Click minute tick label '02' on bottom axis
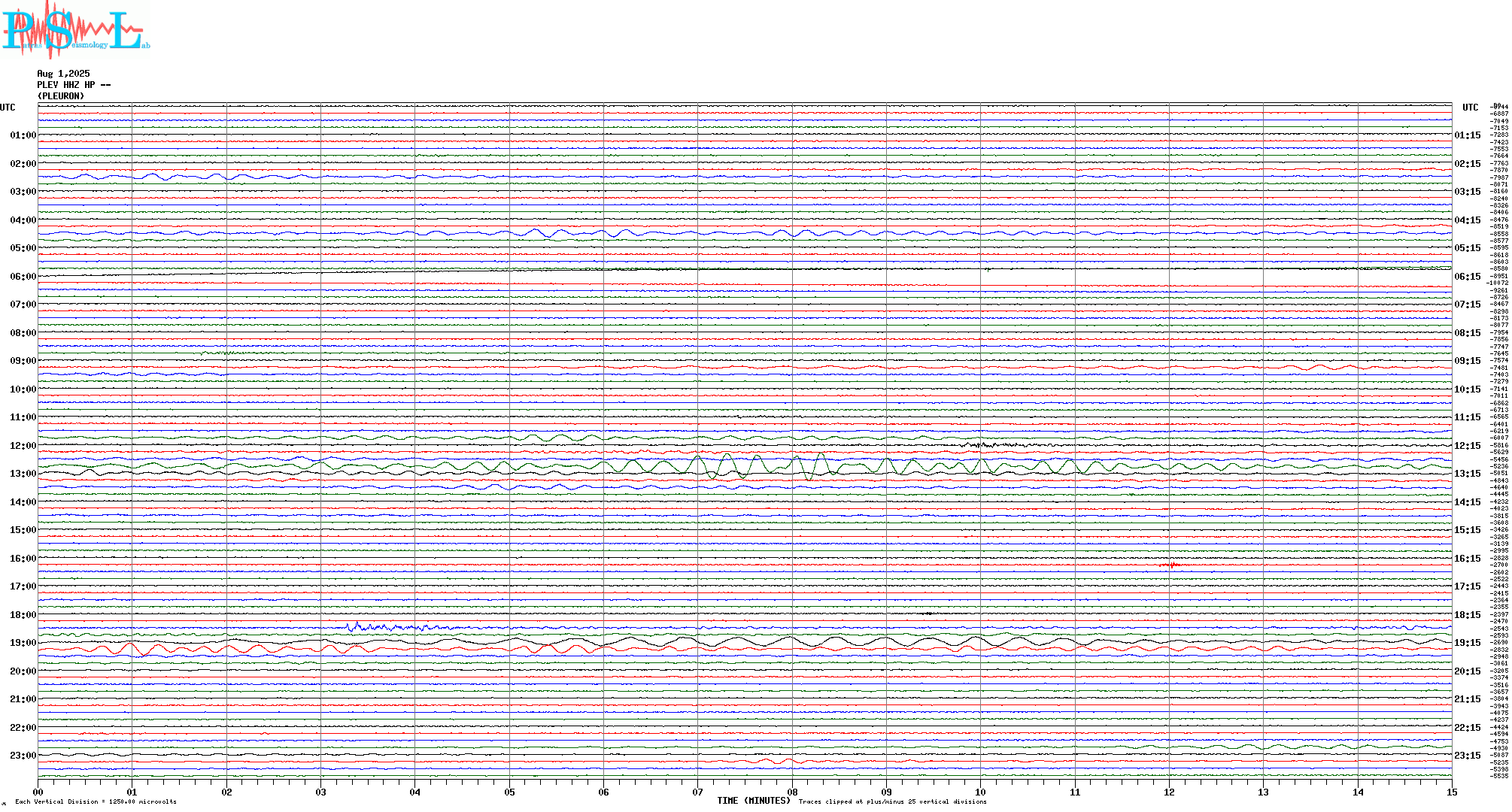 (226, 792)
